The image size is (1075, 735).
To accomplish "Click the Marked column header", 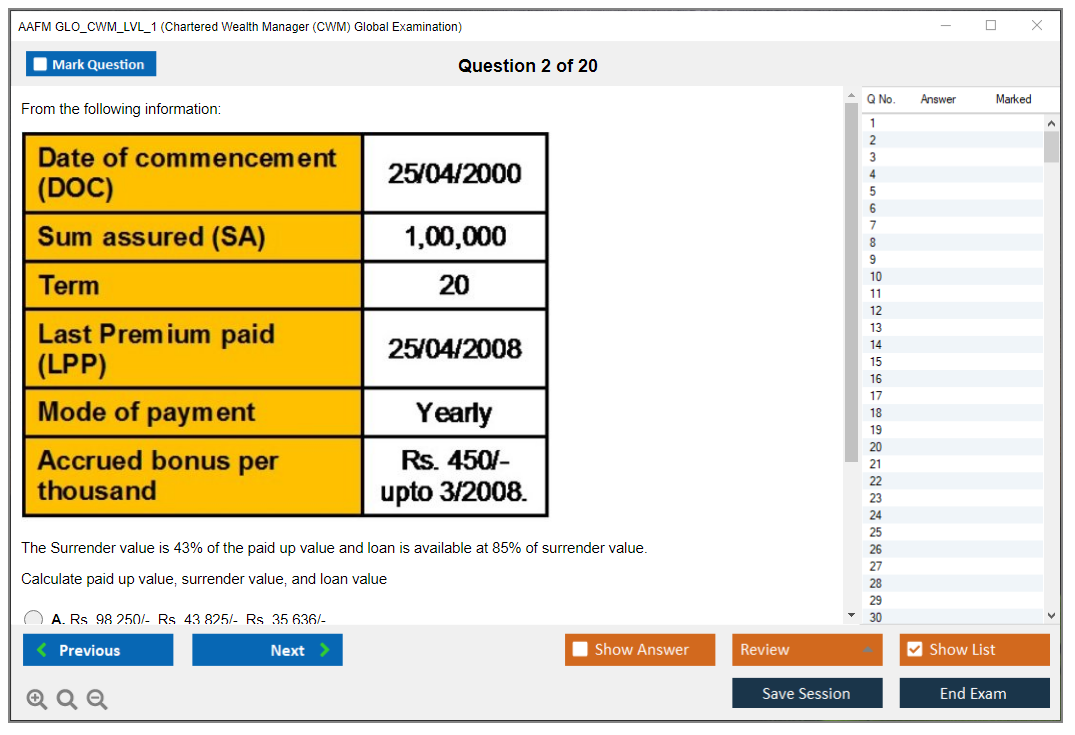I will [x=1013, y=99].
